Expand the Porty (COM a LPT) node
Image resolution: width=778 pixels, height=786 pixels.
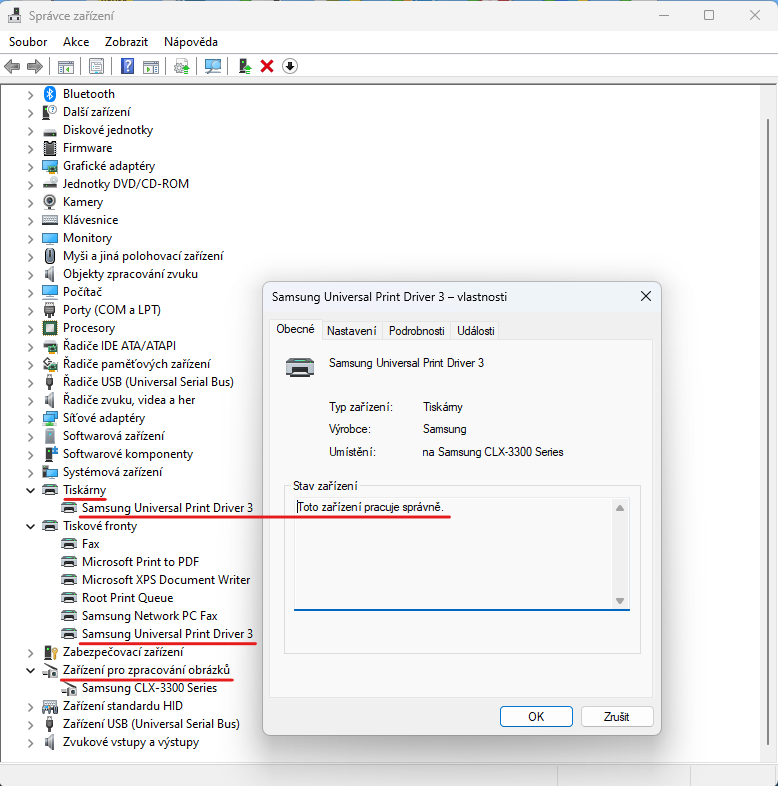pos(30,311)
